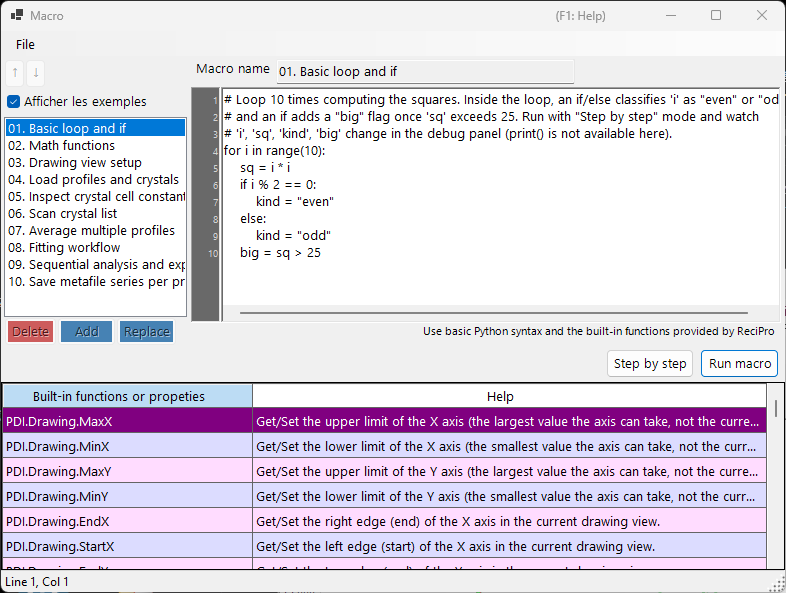Toggle the 'Afficher les exemples' checkbox
The height and width of the screenshot is (593, 786).
tap(14, 102)
